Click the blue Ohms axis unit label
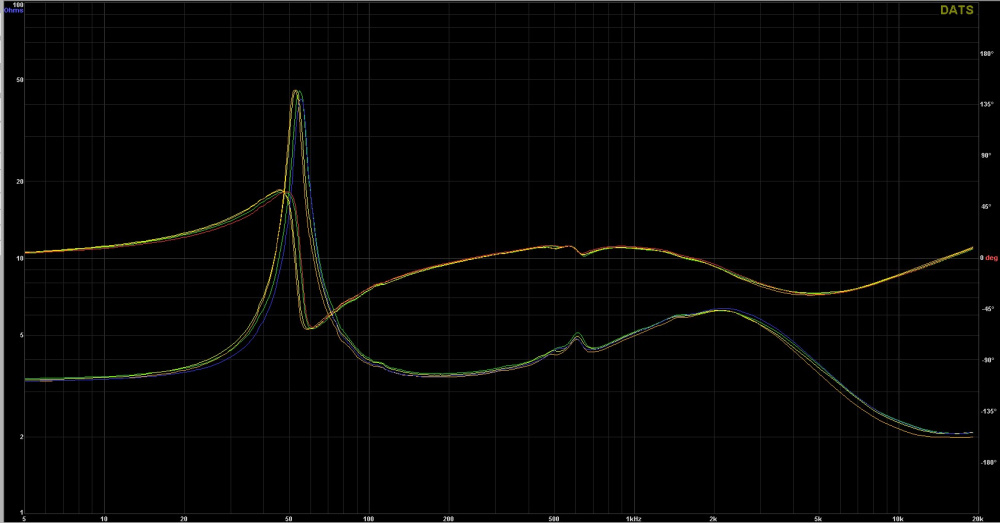The width and height of the screenshot is (1000, 523). pos(13,11)
